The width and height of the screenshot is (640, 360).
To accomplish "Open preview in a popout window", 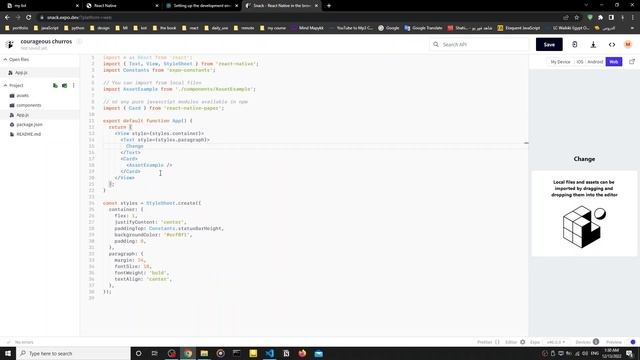I will point(632,62).
